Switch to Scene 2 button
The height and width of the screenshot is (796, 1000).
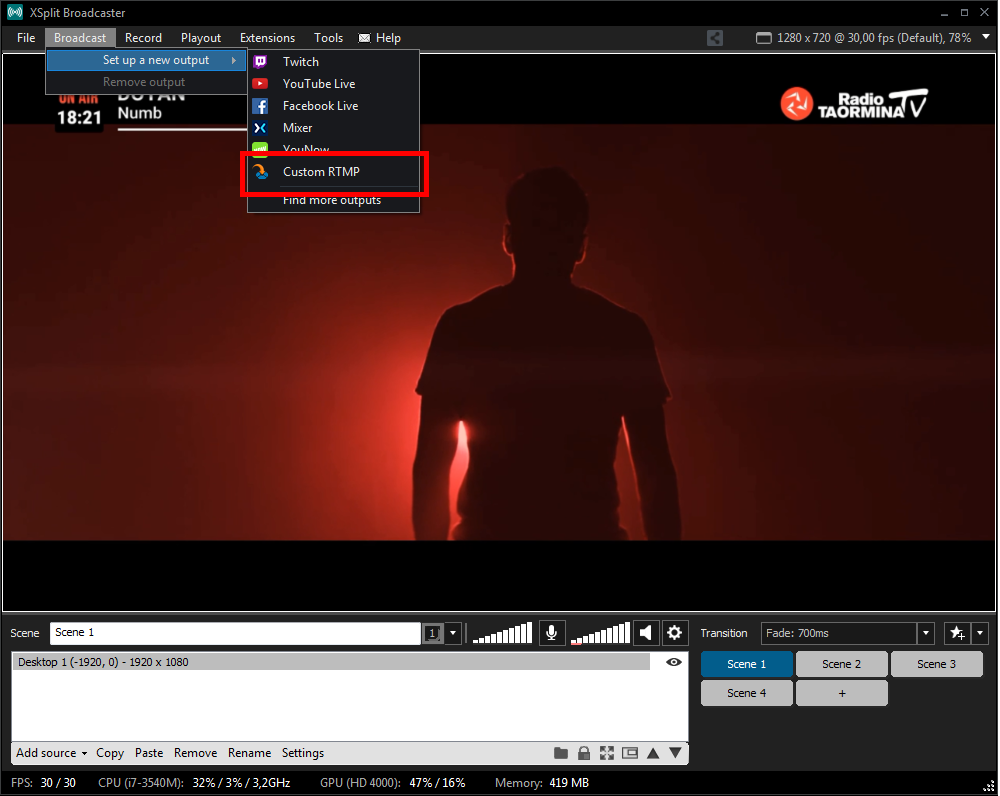[x=841, y=664]
